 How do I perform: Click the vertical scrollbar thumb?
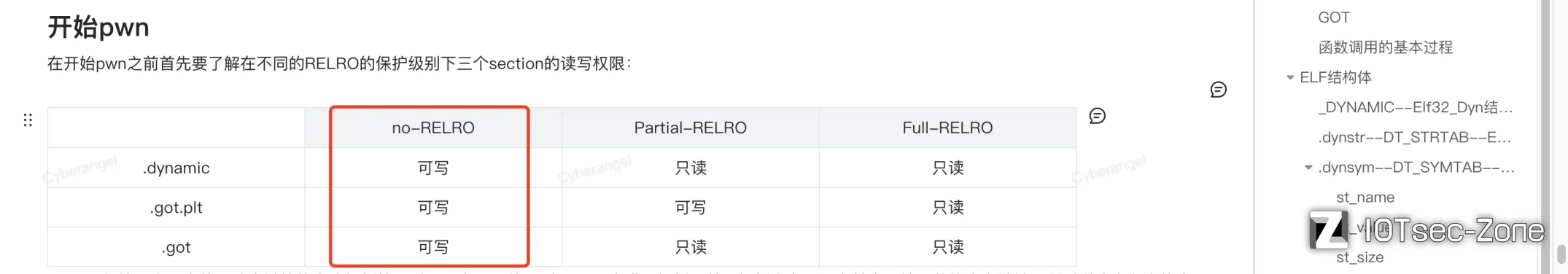[1561, 254]
